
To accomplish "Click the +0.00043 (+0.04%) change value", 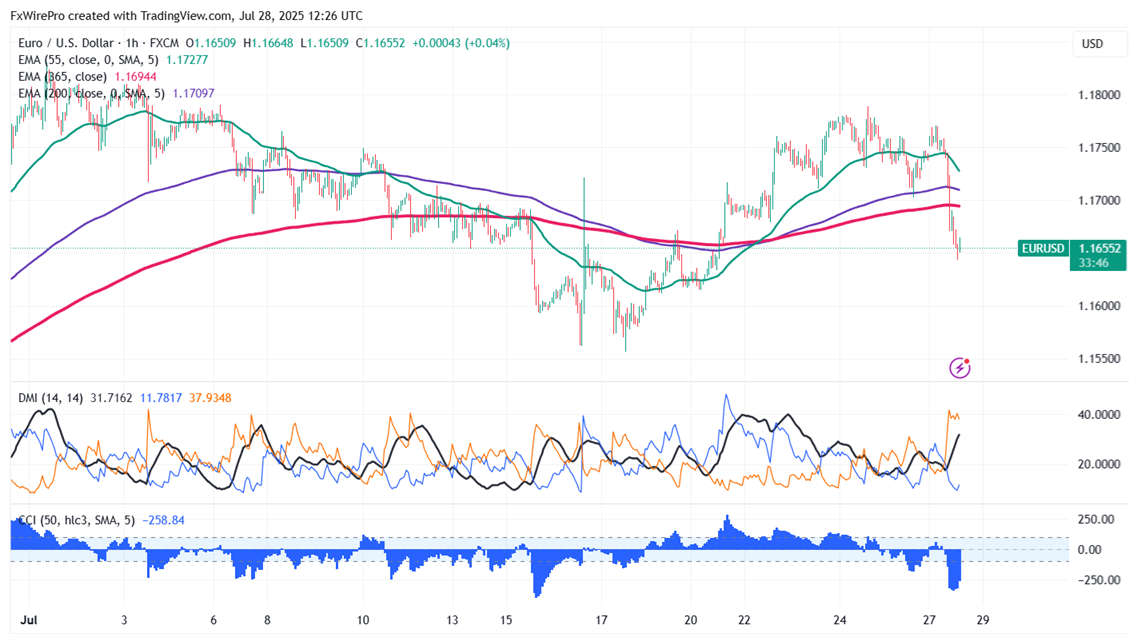I will [x=461, y=43].
